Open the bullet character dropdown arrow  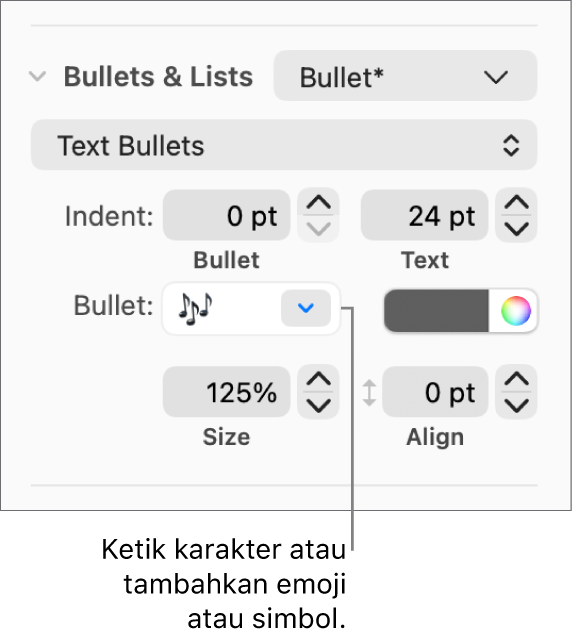coord(306,308)
